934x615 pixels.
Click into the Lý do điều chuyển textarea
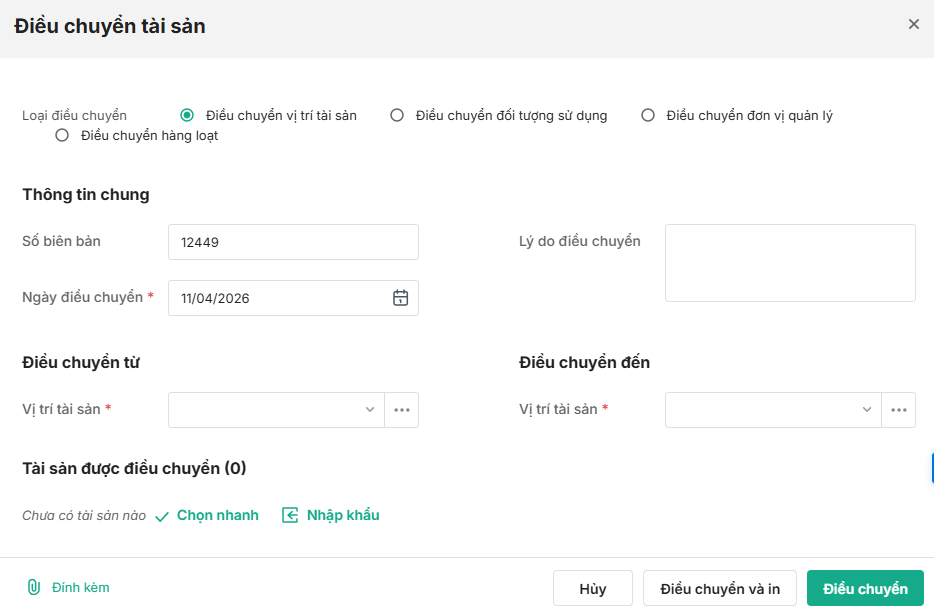click(x=790, y=262)
